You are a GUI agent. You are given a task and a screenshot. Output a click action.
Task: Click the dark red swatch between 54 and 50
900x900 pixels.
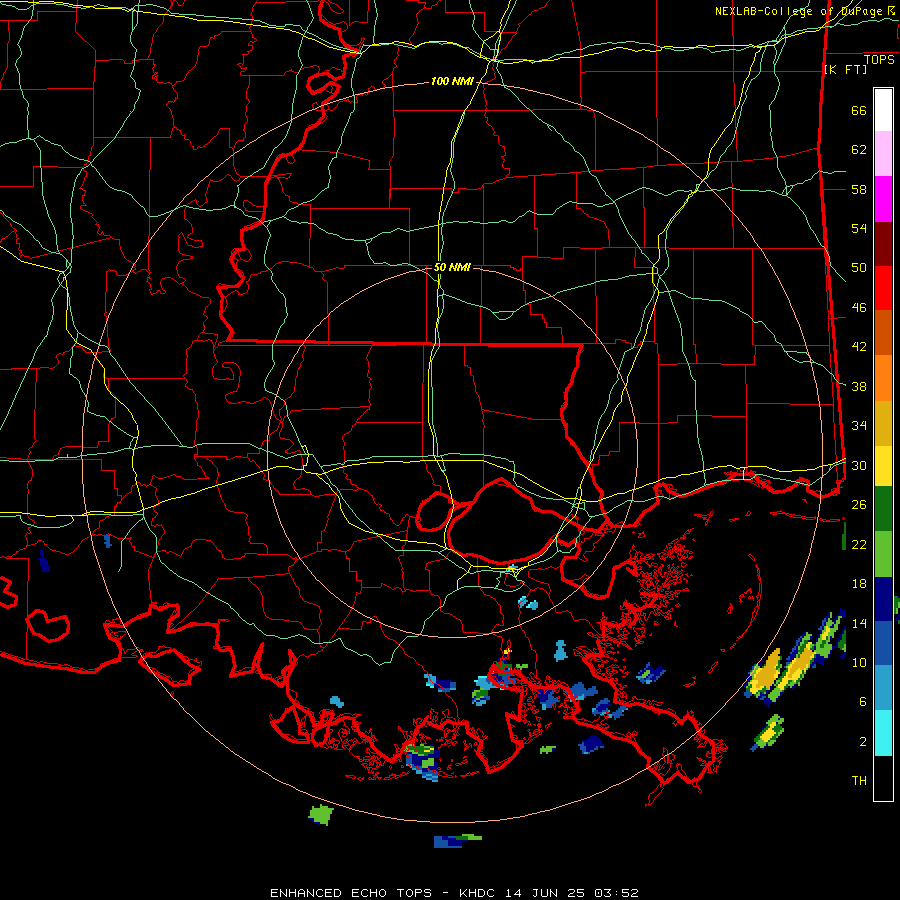point(883,244)
